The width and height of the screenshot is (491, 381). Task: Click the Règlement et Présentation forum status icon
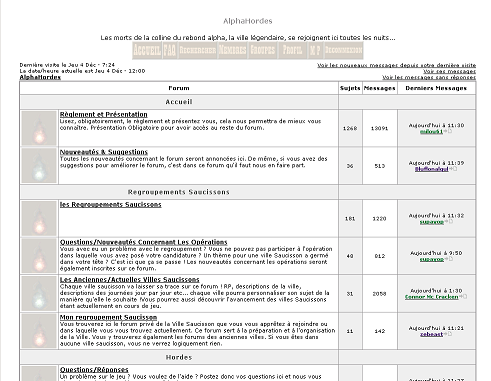pos(39,128)
